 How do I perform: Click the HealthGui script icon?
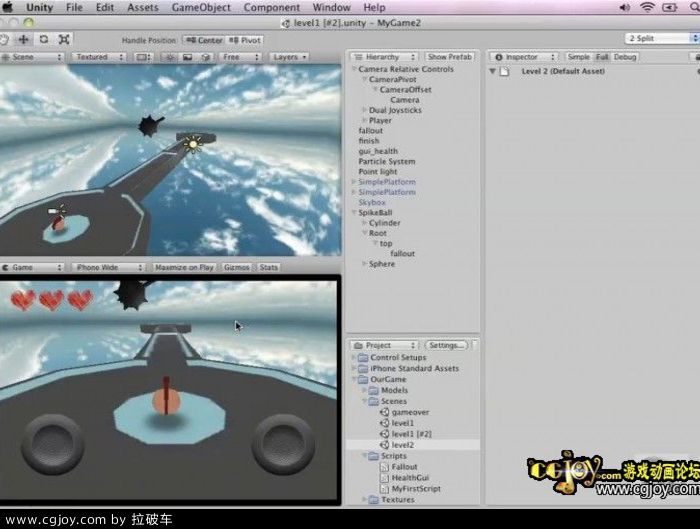384,477
